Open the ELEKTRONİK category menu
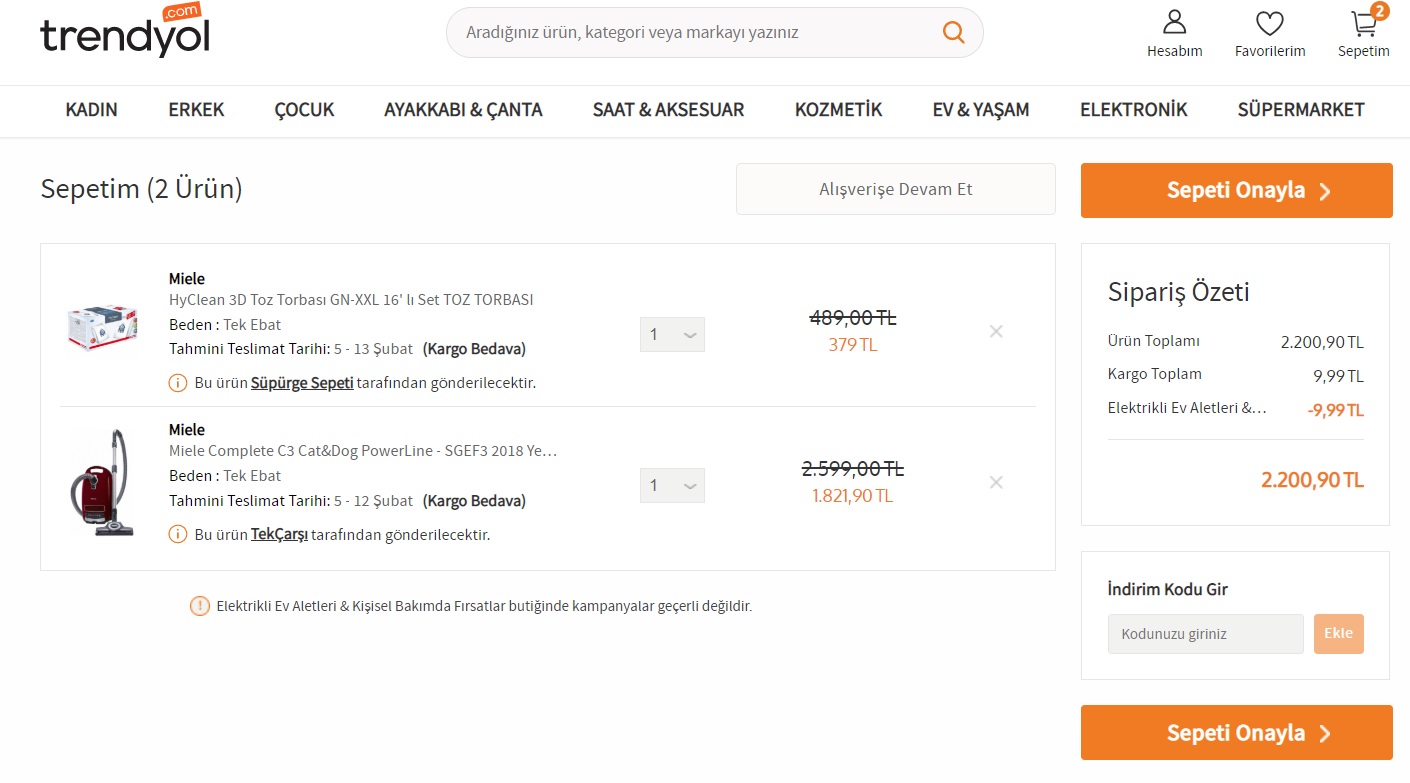The image size is (1410, 783). [x=1134, y=110]
